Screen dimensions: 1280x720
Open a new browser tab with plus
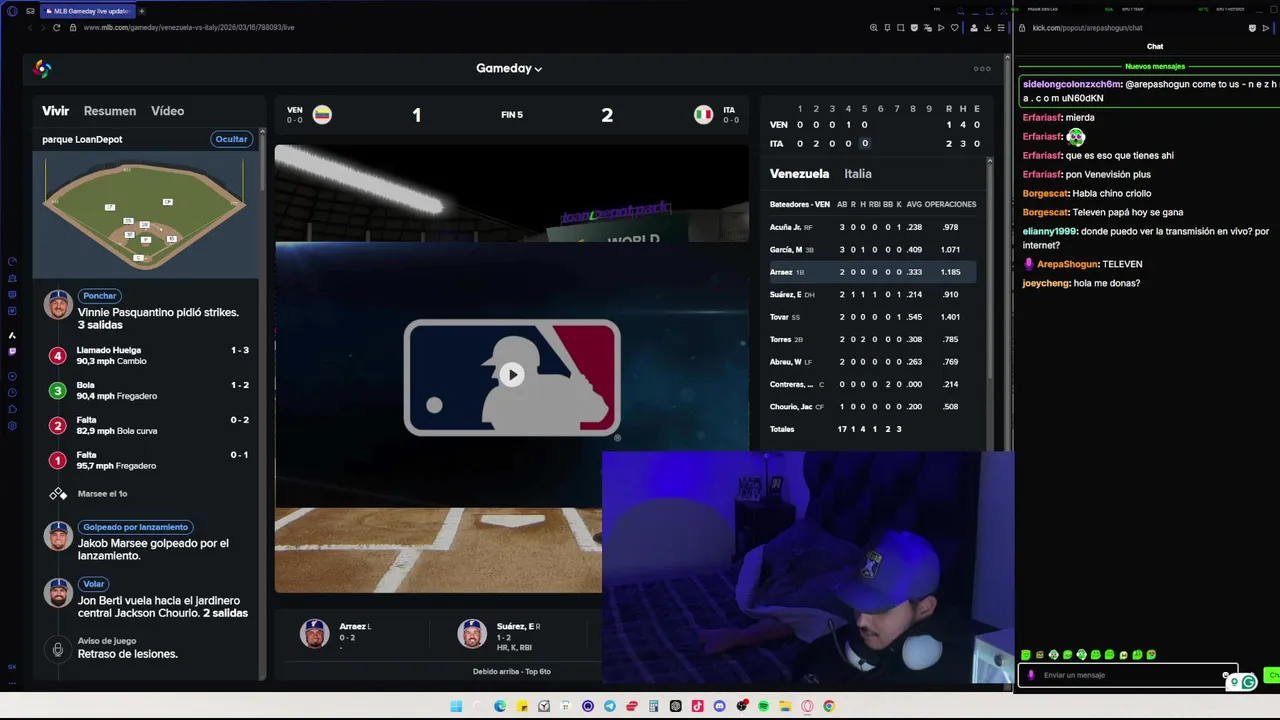(141, 11)
